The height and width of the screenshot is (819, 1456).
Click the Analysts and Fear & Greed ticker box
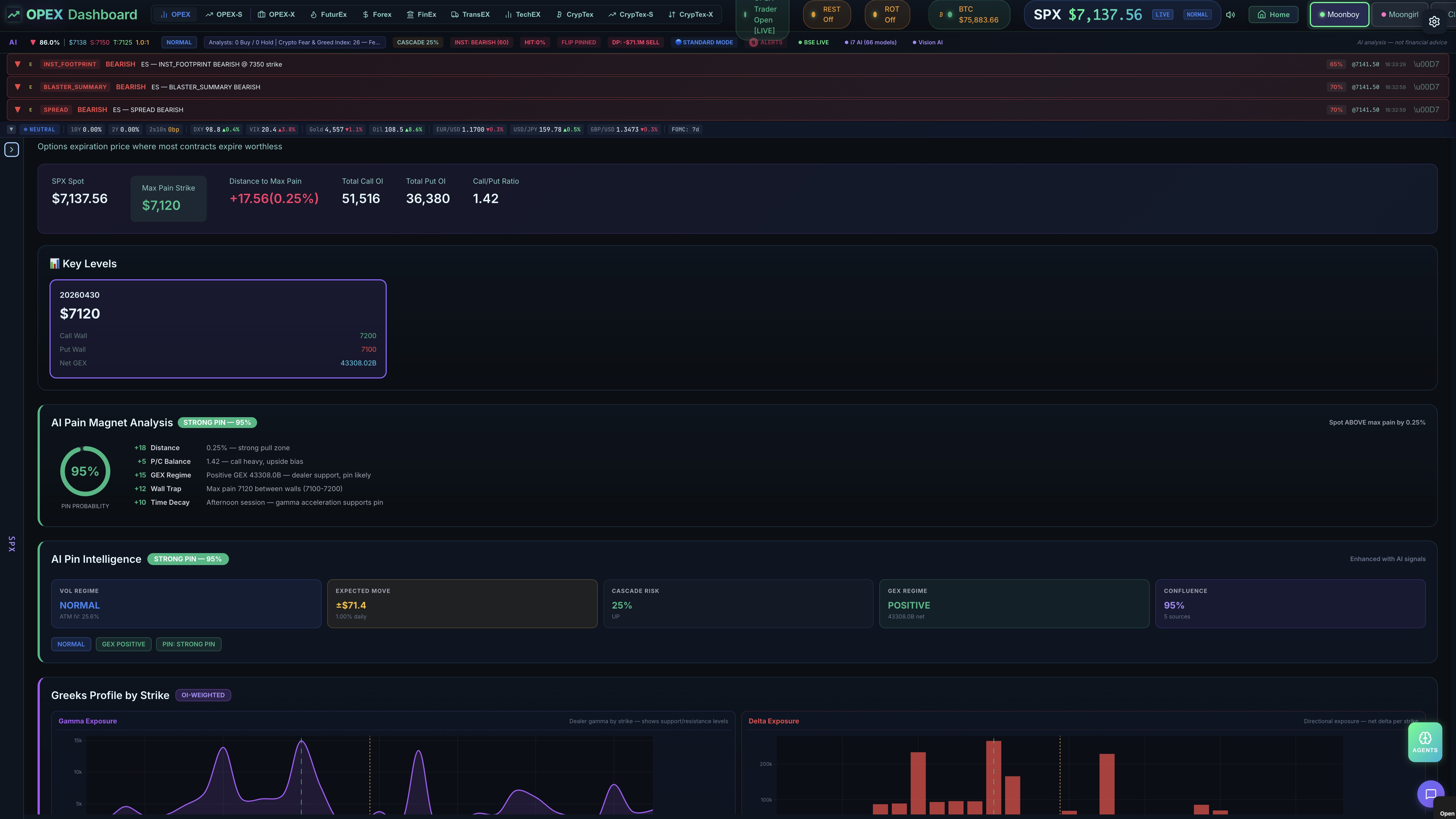pos(295,42)
